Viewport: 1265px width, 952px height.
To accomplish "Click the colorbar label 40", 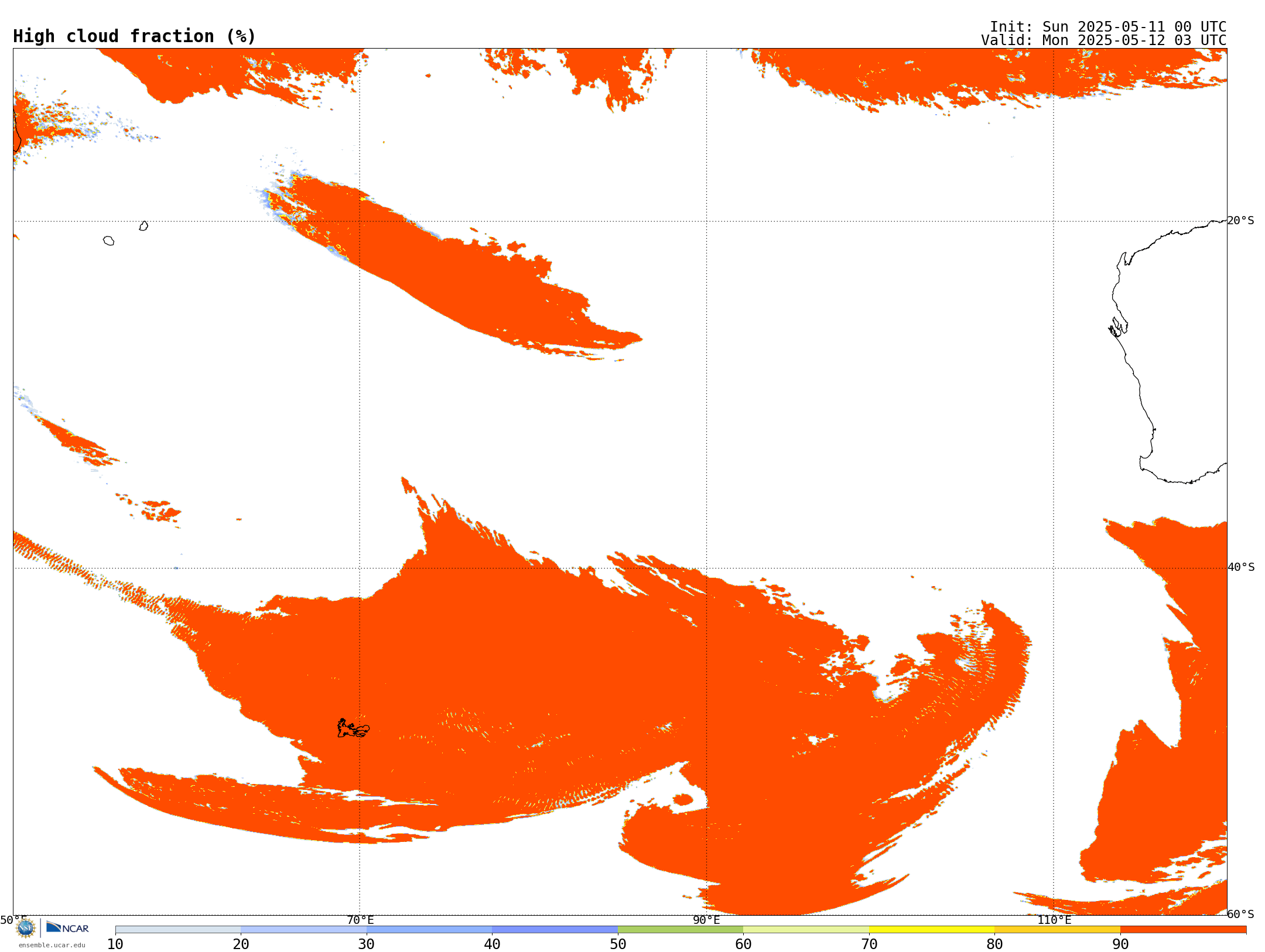I will [x=492, y=944].
